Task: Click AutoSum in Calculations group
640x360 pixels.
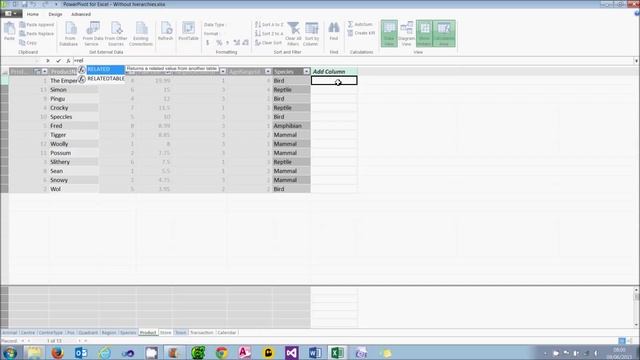Action: (360, 24)
